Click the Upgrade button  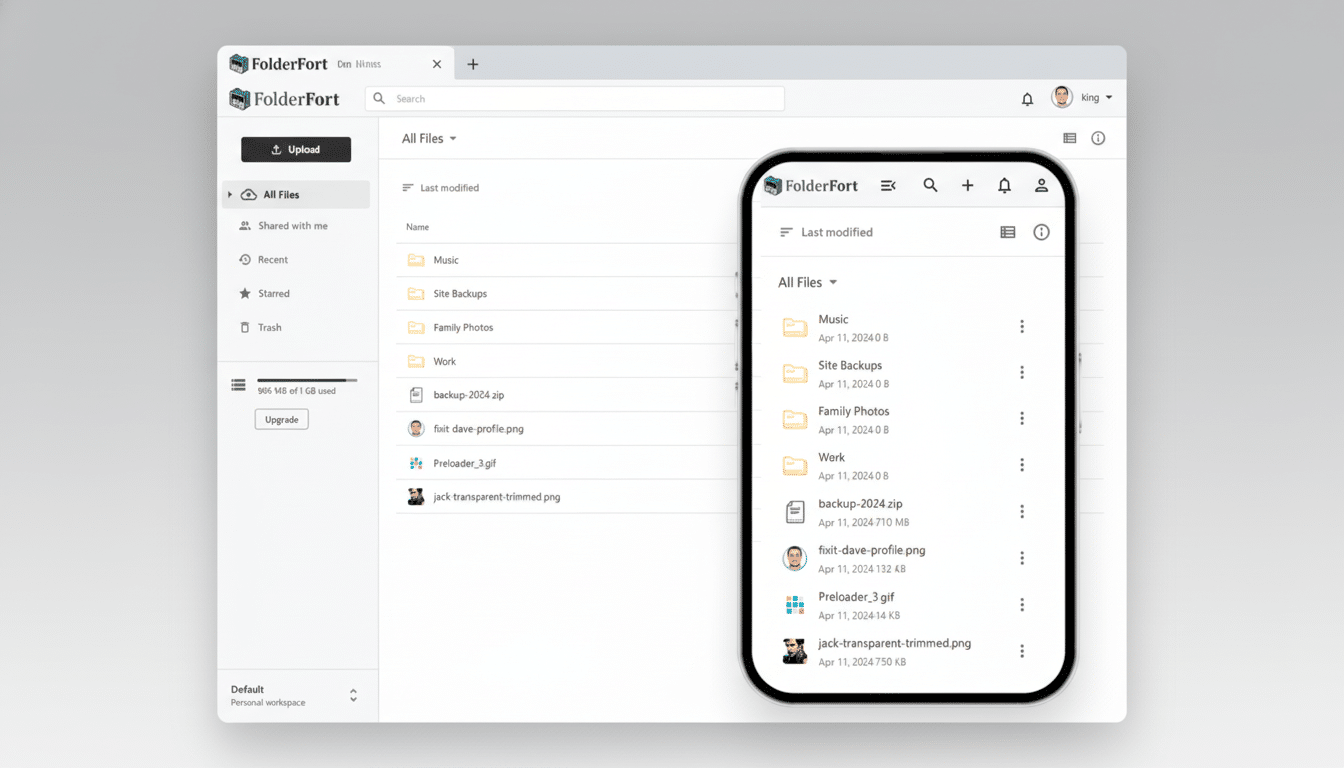(x=281, y=419)
